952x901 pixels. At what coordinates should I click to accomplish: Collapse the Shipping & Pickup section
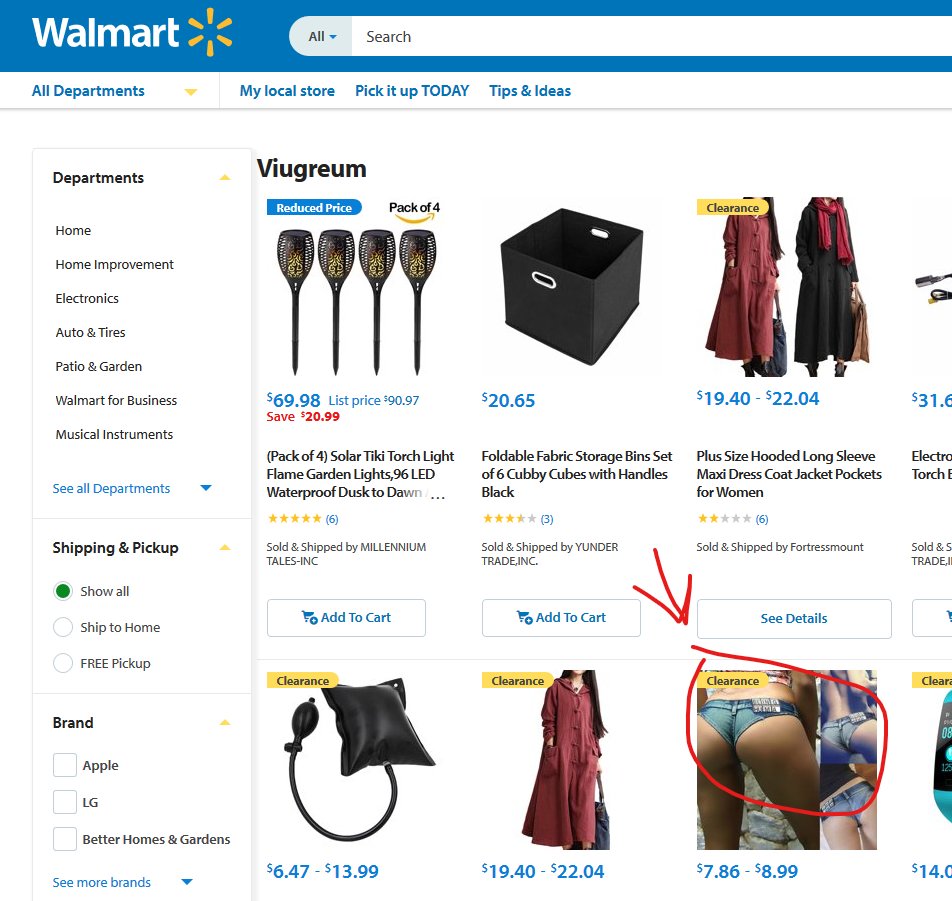(225, 548)
